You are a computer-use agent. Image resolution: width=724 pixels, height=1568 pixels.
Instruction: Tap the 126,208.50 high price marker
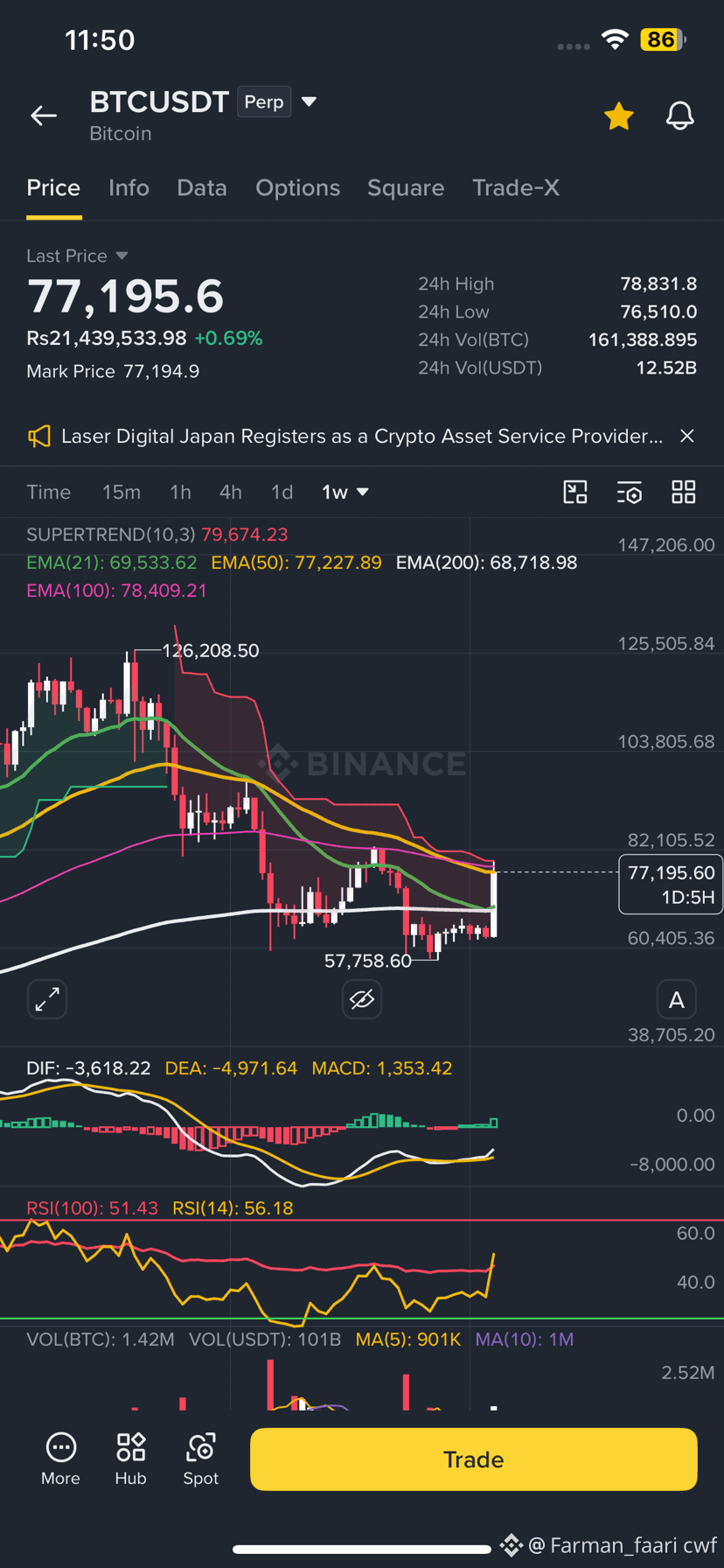[x=211, y=651]
